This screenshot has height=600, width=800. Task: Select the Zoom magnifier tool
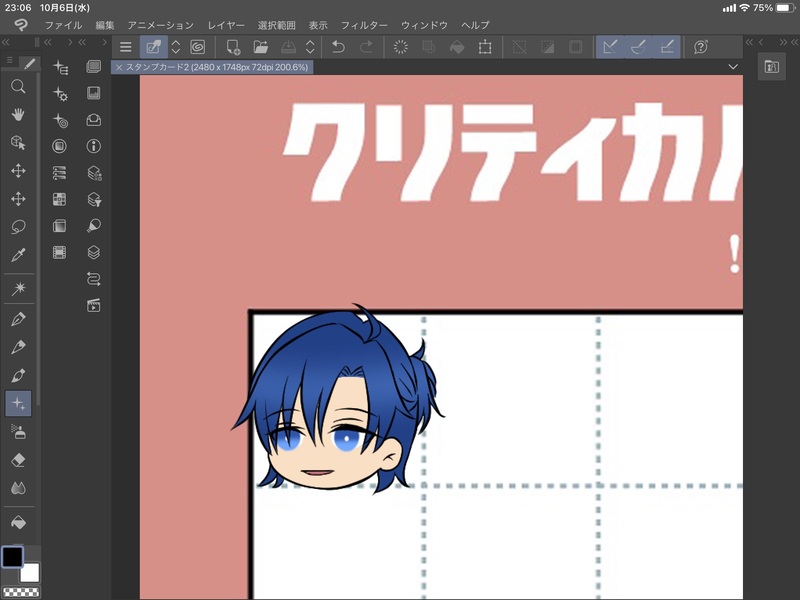pos(18,87)
